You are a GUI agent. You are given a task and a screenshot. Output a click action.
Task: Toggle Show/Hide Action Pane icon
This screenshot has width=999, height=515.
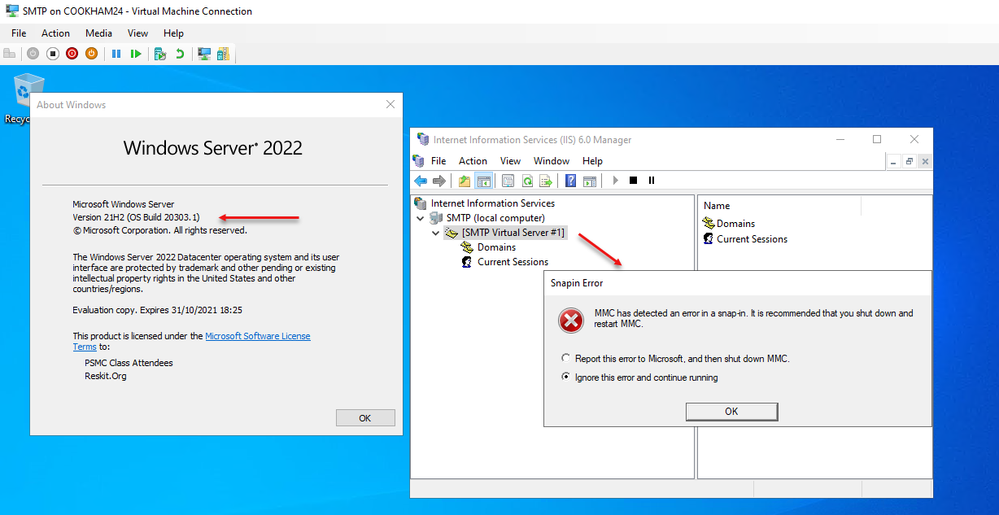pyautogui.click(x=589, y=180)
